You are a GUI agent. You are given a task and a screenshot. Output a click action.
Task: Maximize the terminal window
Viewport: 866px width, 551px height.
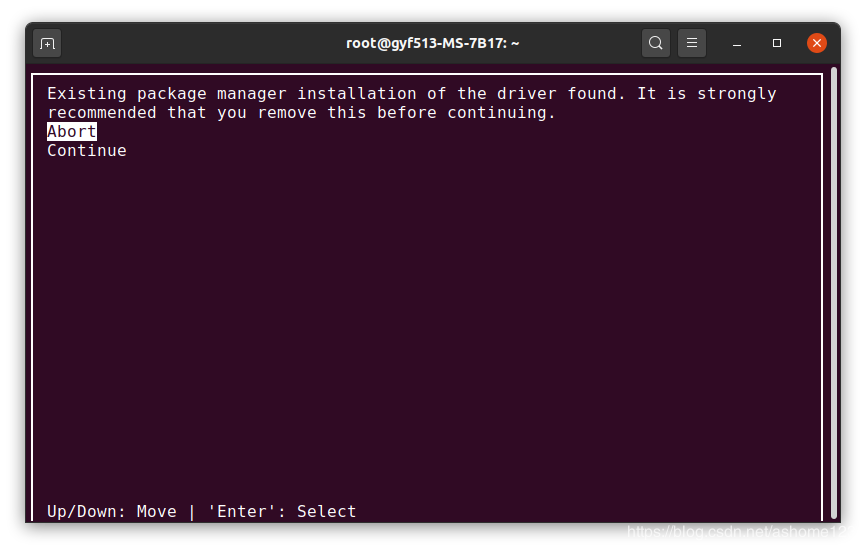(x=777, y=44)
